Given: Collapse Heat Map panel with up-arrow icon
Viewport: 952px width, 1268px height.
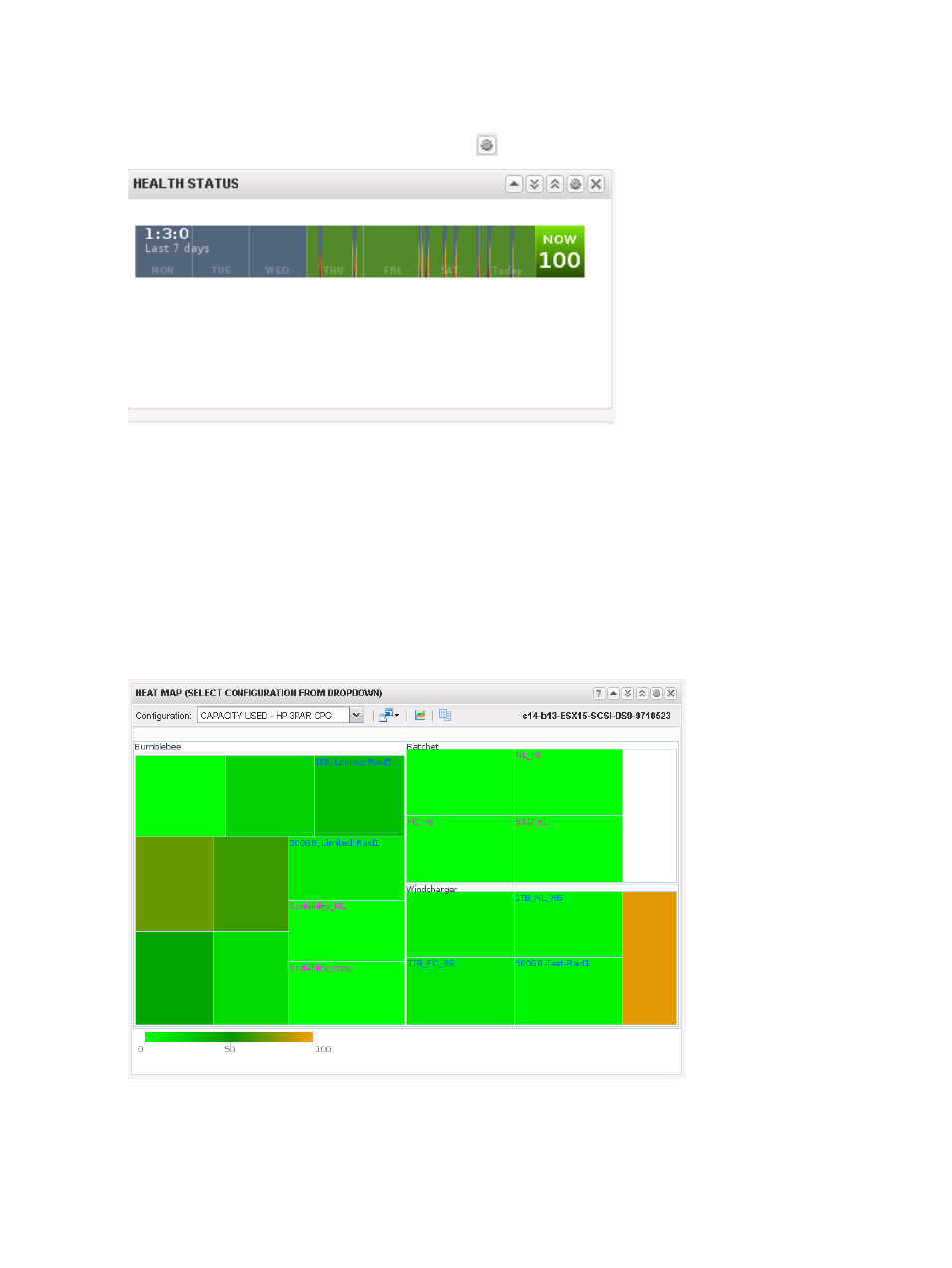Looking at the screenshot, I should [x=613, y=693].
